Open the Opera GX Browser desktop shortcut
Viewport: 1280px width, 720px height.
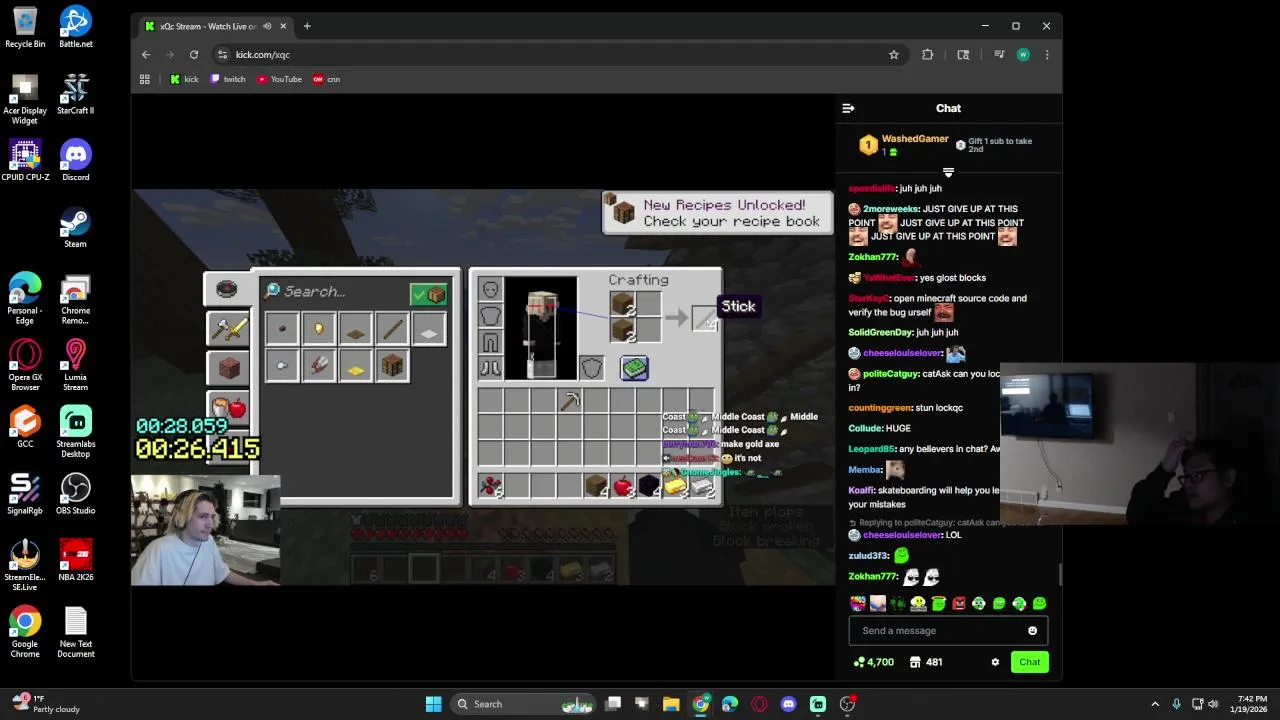point(25,366)
